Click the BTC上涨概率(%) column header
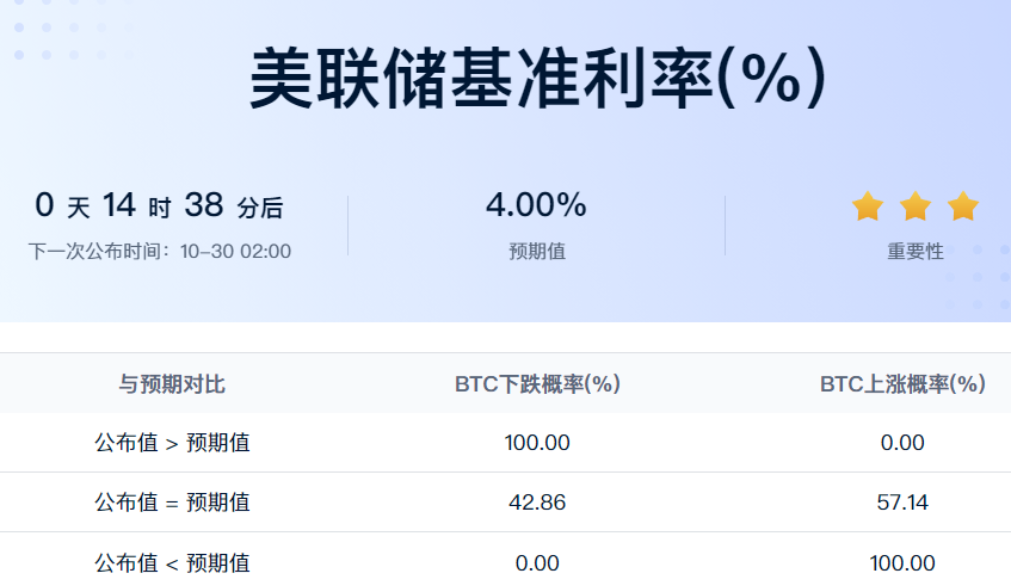 902,384
